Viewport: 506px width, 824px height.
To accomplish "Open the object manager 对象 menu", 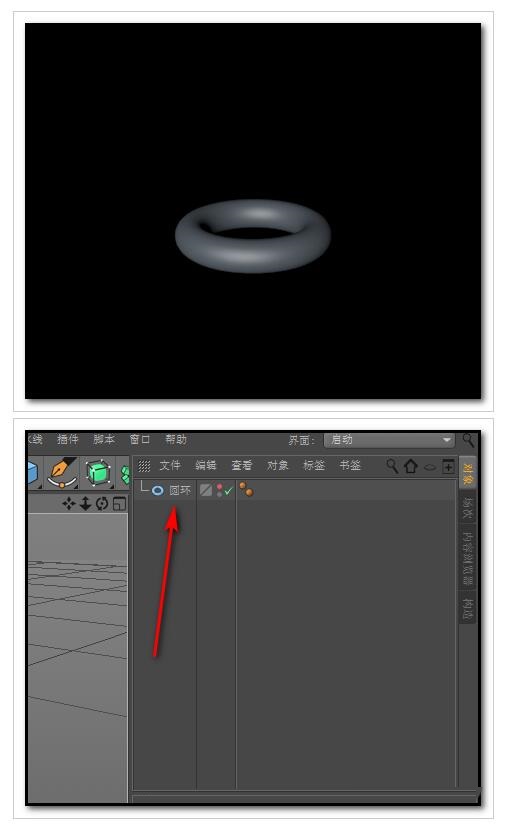I will [277, 466].
